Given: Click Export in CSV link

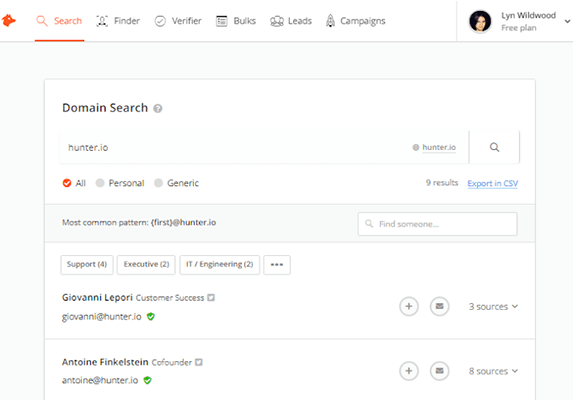Looking at the screenshot, I should click(x=493, y=183).
